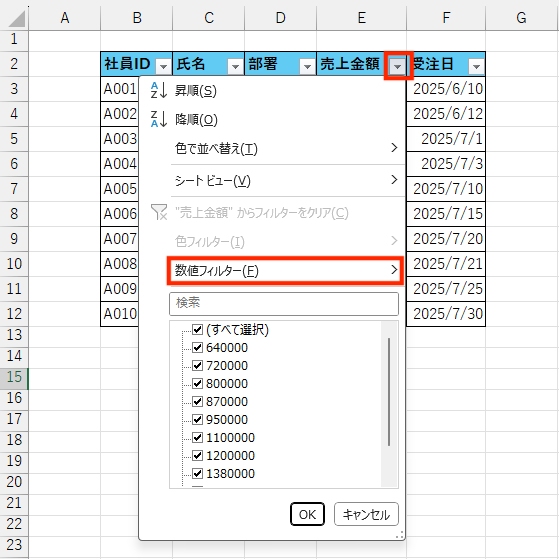Select column G header
The image size is (559, 559).
[522, 18]
